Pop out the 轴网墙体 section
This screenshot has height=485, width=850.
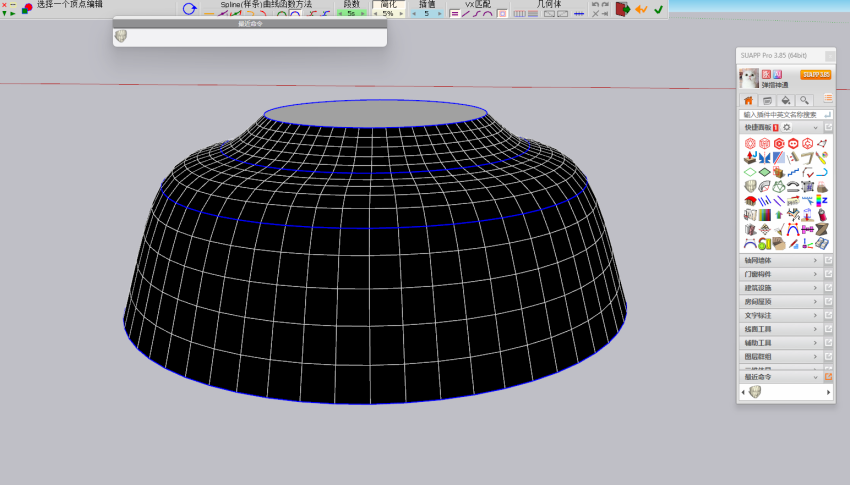[x=828, y=260]
